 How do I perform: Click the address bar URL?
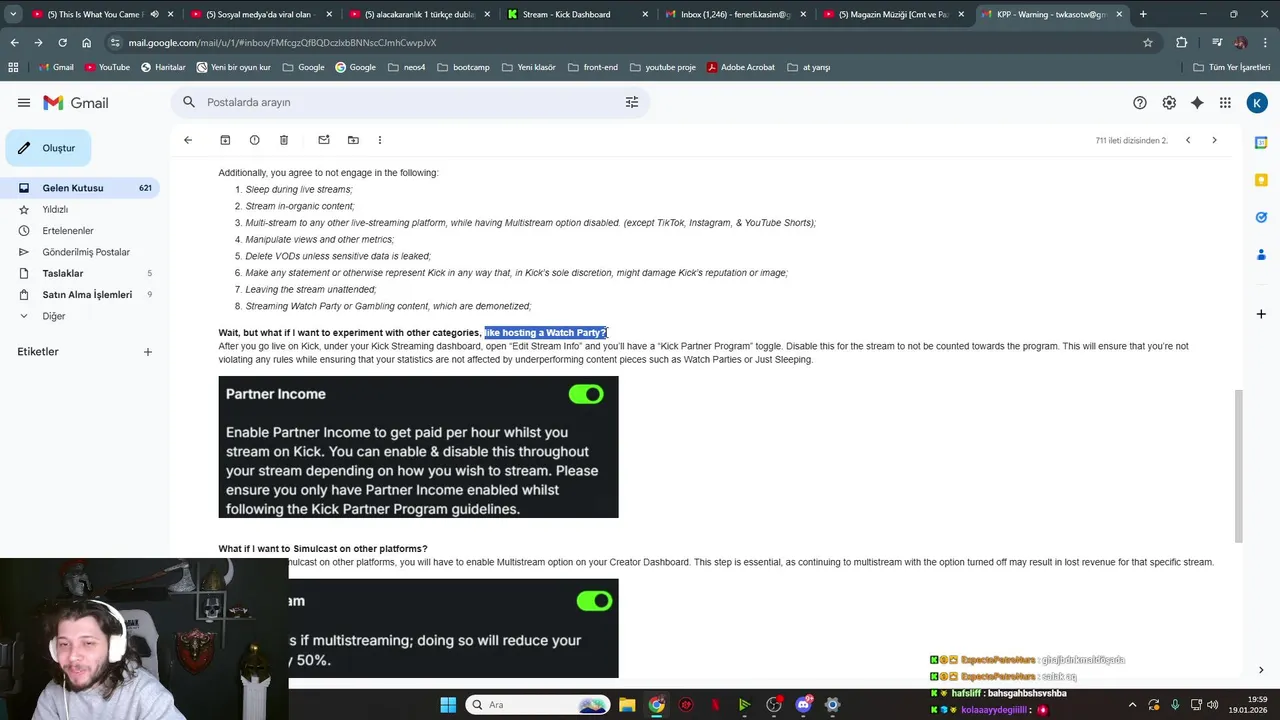tap(282, 43)
